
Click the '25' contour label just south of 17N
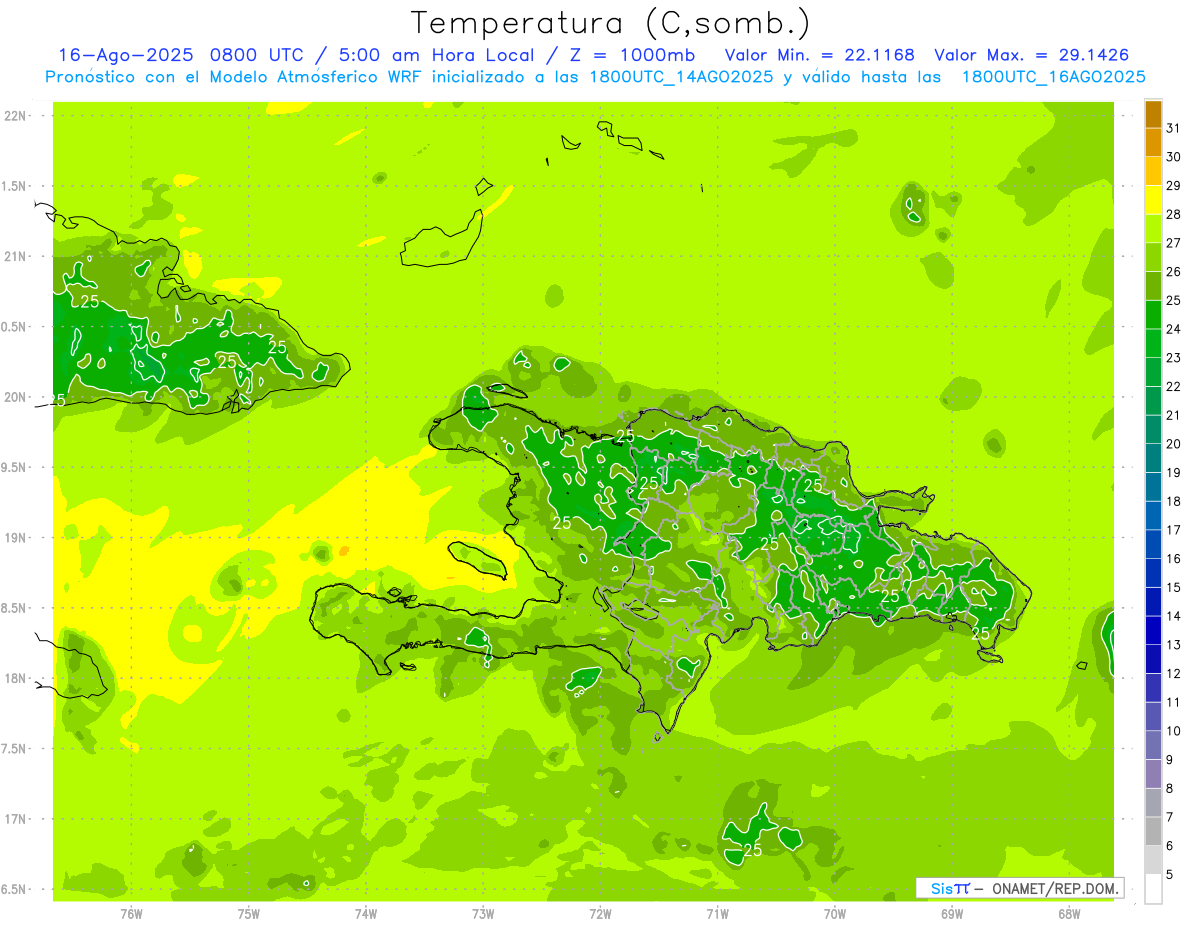click(753, 851)
